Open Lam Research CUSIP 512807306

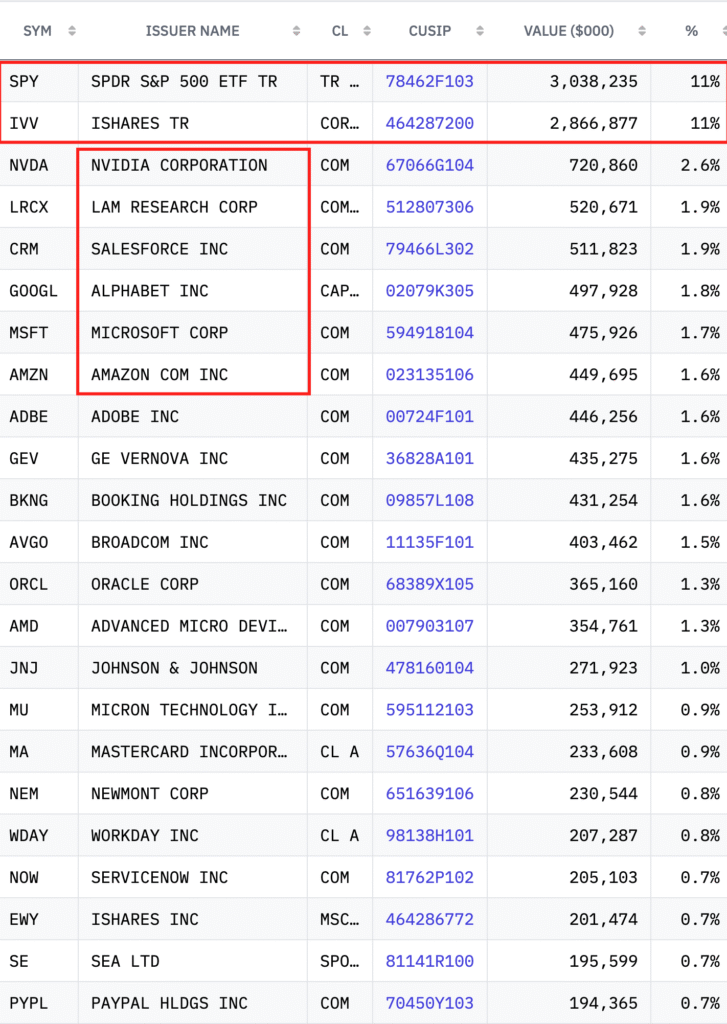pos(429,207)
